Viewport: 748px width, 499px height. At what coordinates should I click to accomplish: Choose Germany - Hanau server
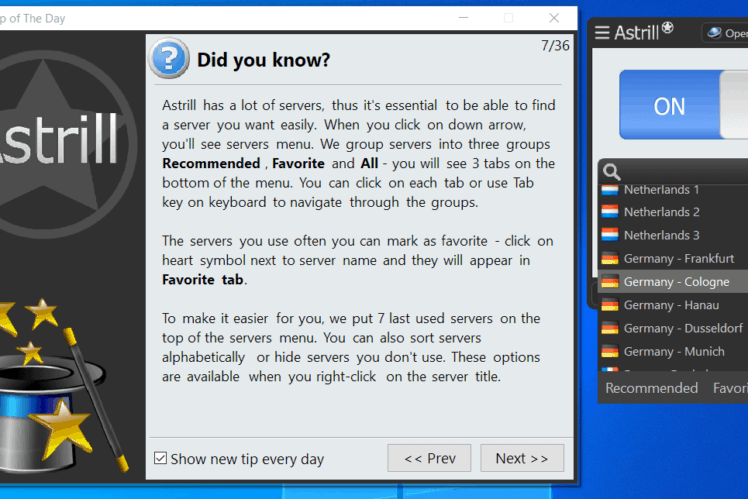(x=673, y=305)
